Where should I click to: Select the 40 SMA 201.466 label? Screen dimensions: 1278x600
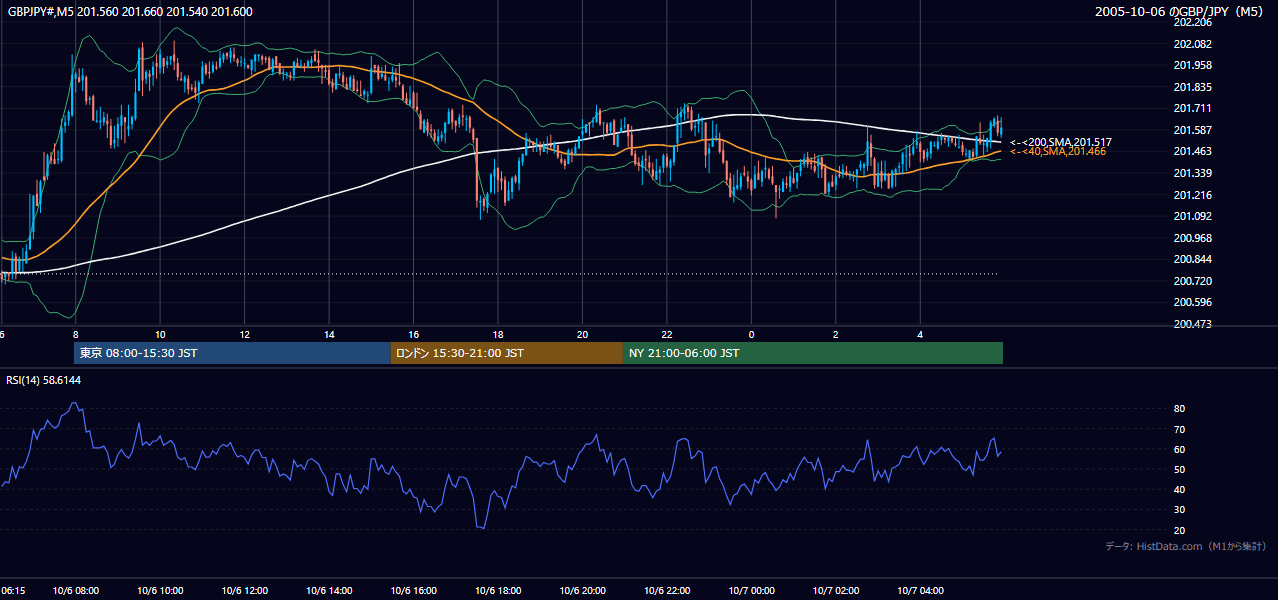tap(1058, 151)
